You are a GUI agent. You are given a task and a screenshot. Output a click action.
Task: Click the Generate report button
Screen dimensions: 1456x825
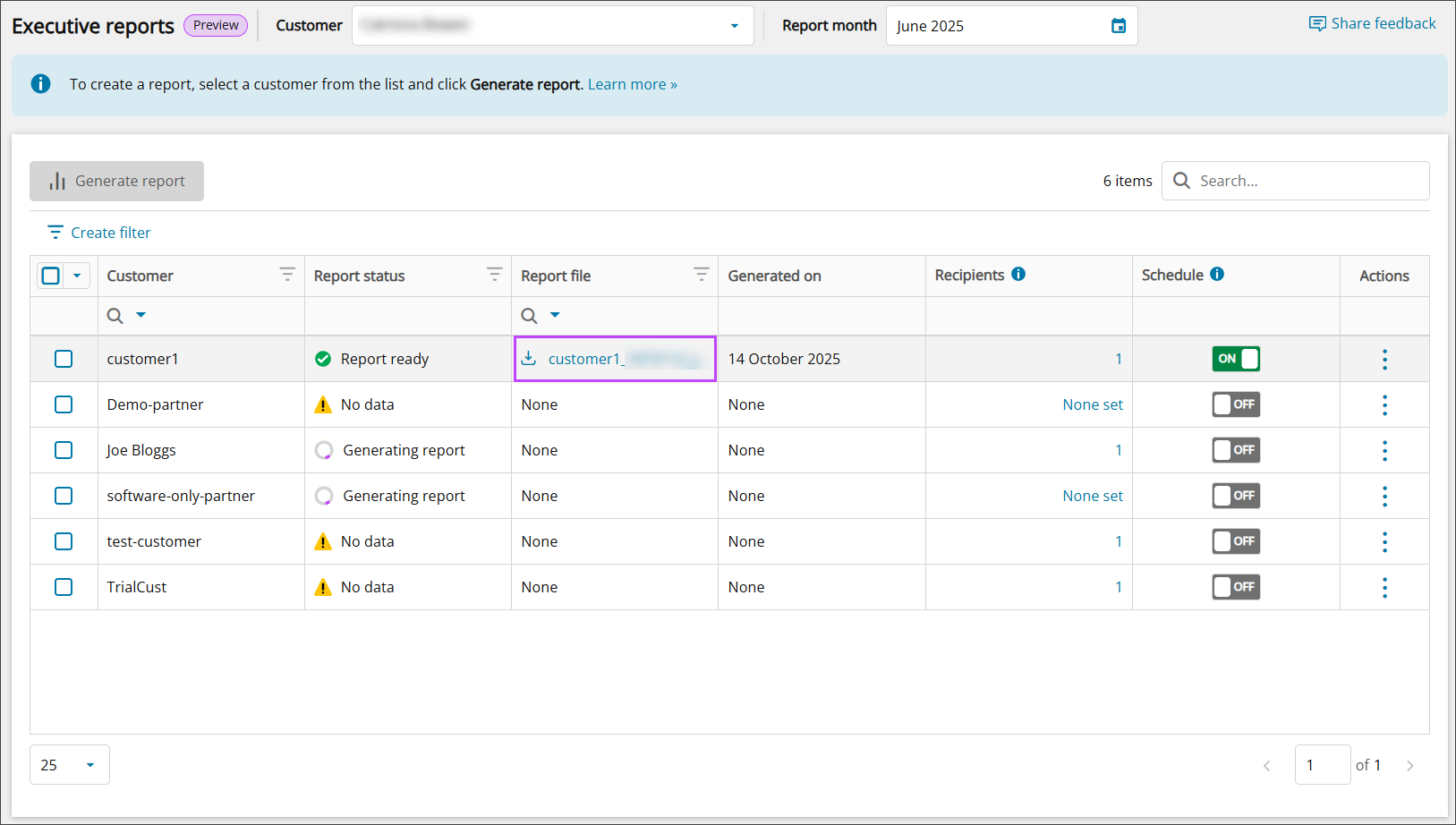(117, 181)
